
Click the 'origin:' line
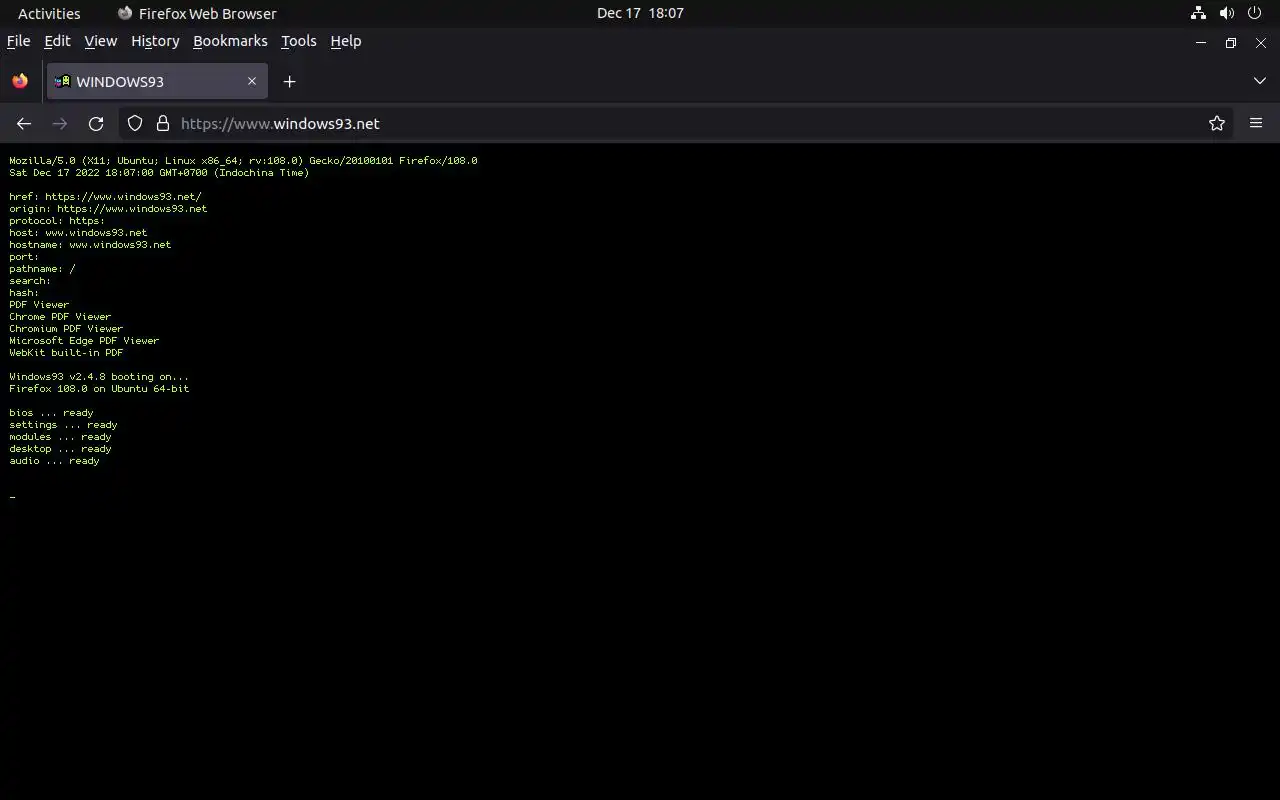click(108, 209)
